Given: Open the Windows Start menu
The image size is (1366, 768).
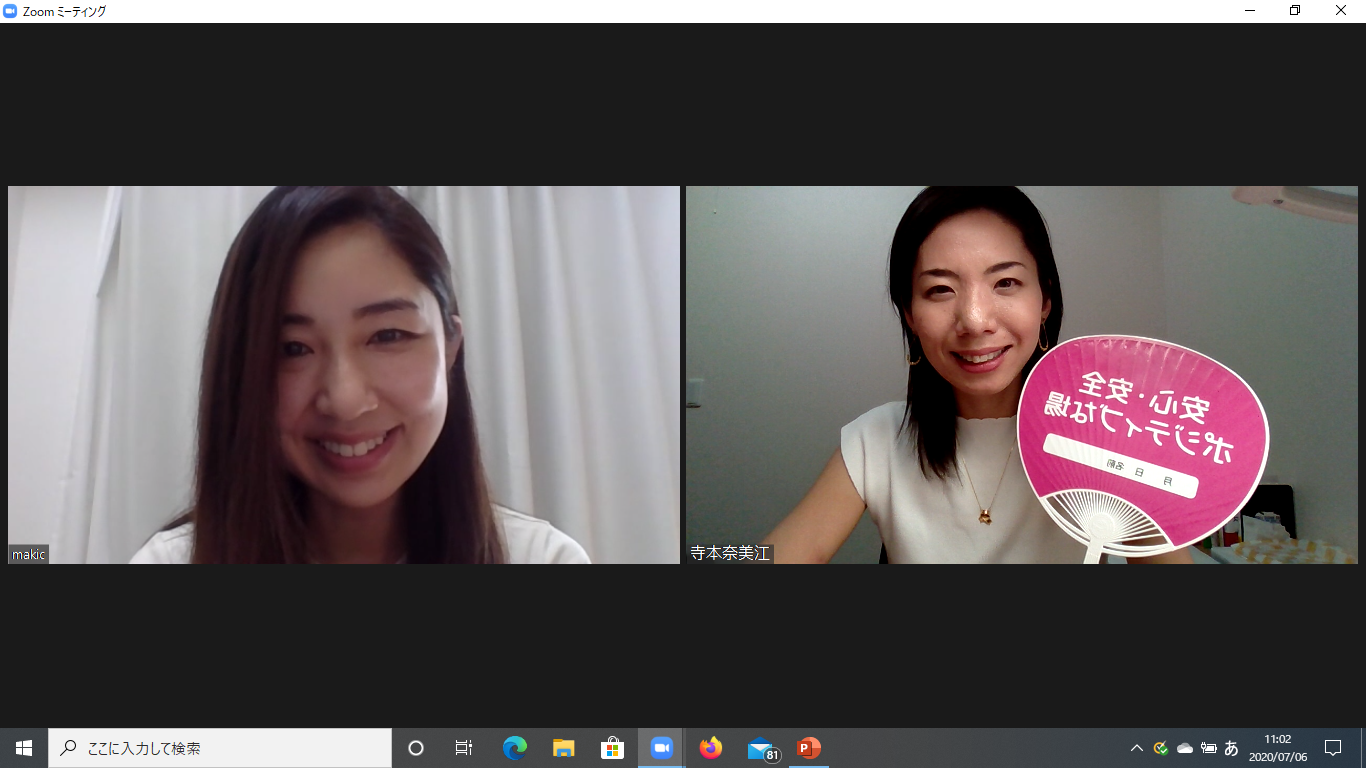Looking at the screenshot, I should click(x=24, y=748).
